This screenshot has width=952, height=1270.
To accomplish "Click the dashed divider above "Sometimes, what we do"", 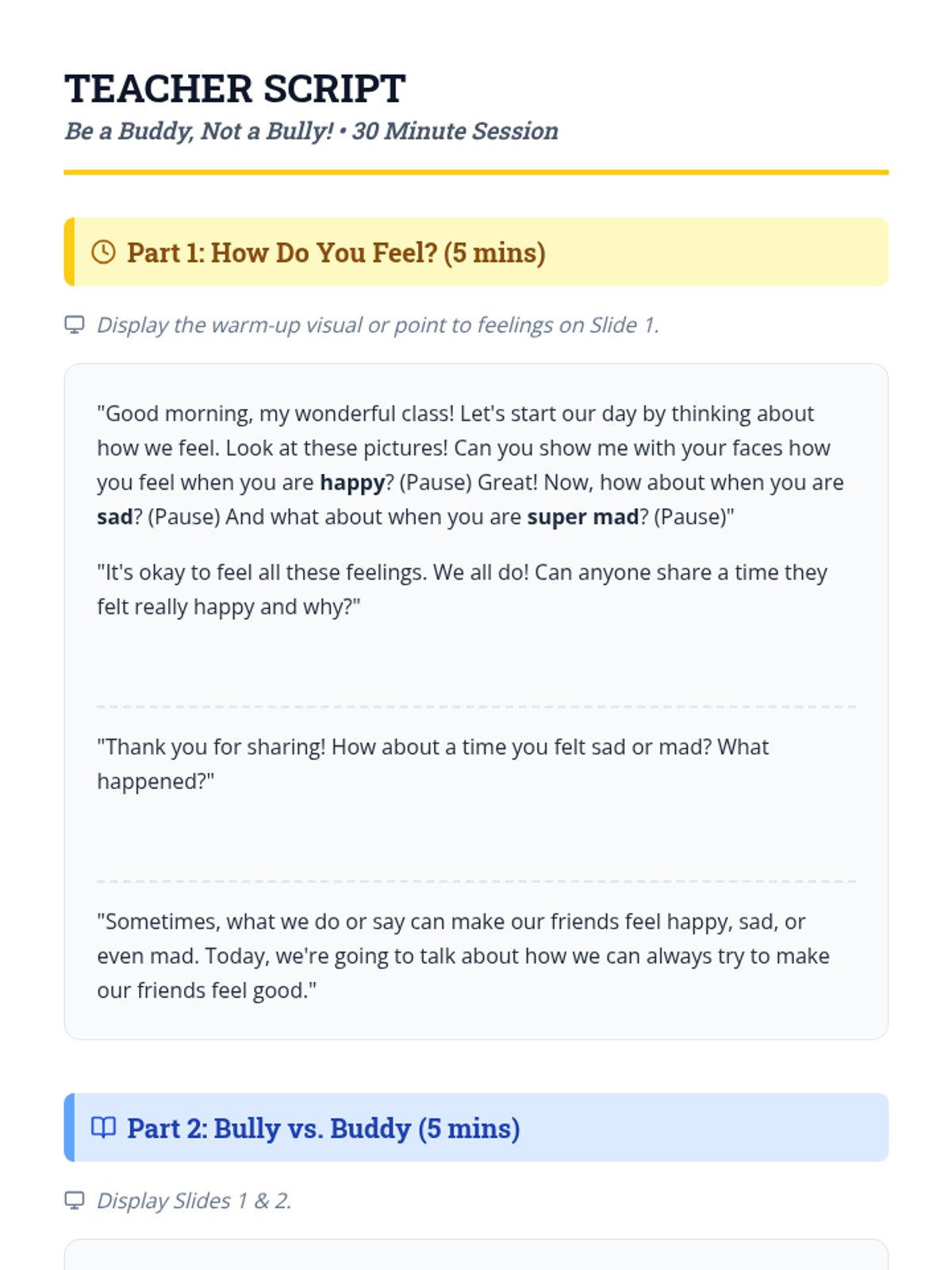I will coord(476,880).
